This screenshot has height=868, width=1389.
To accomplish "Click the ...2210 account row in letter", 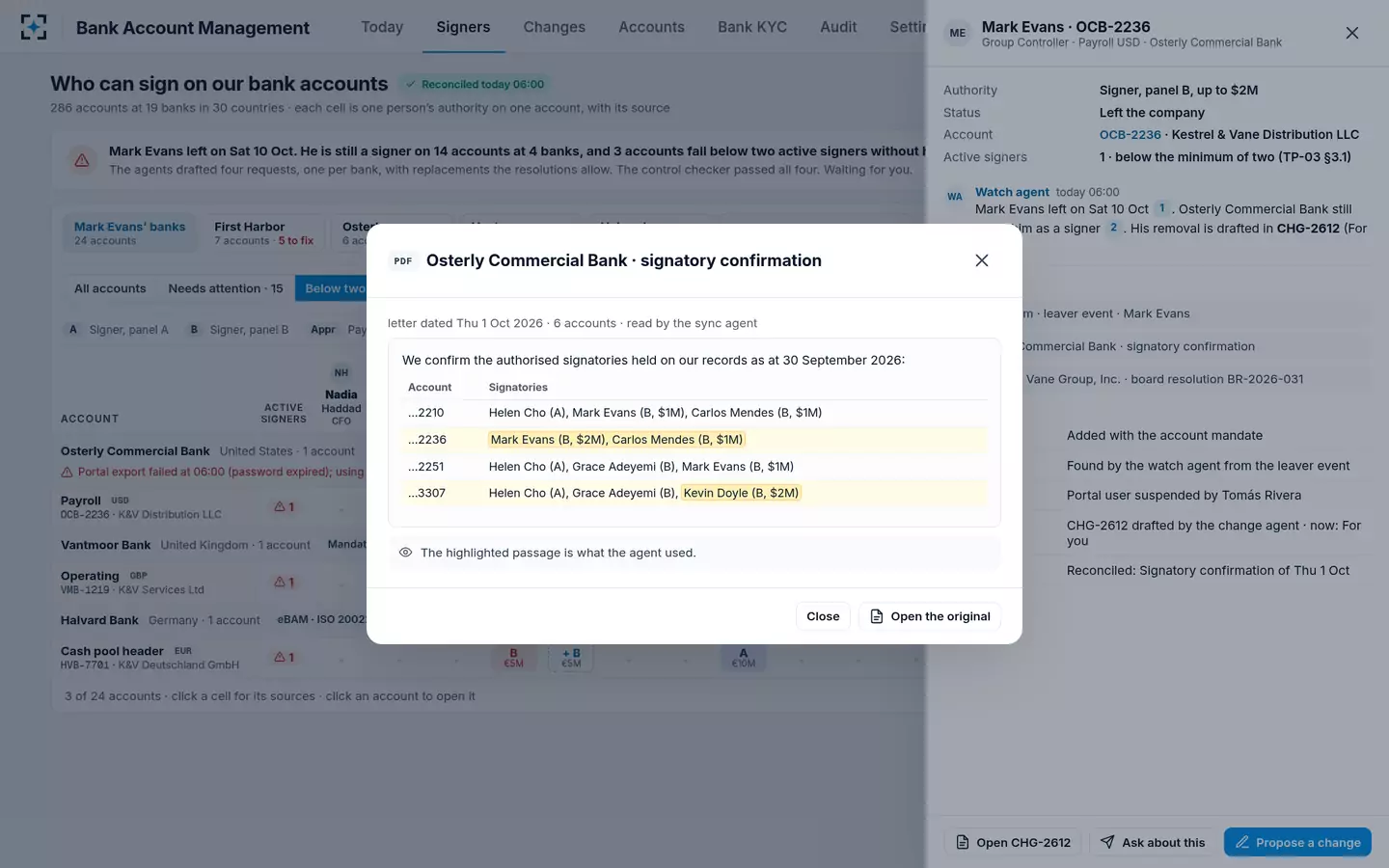I will 694,412.
